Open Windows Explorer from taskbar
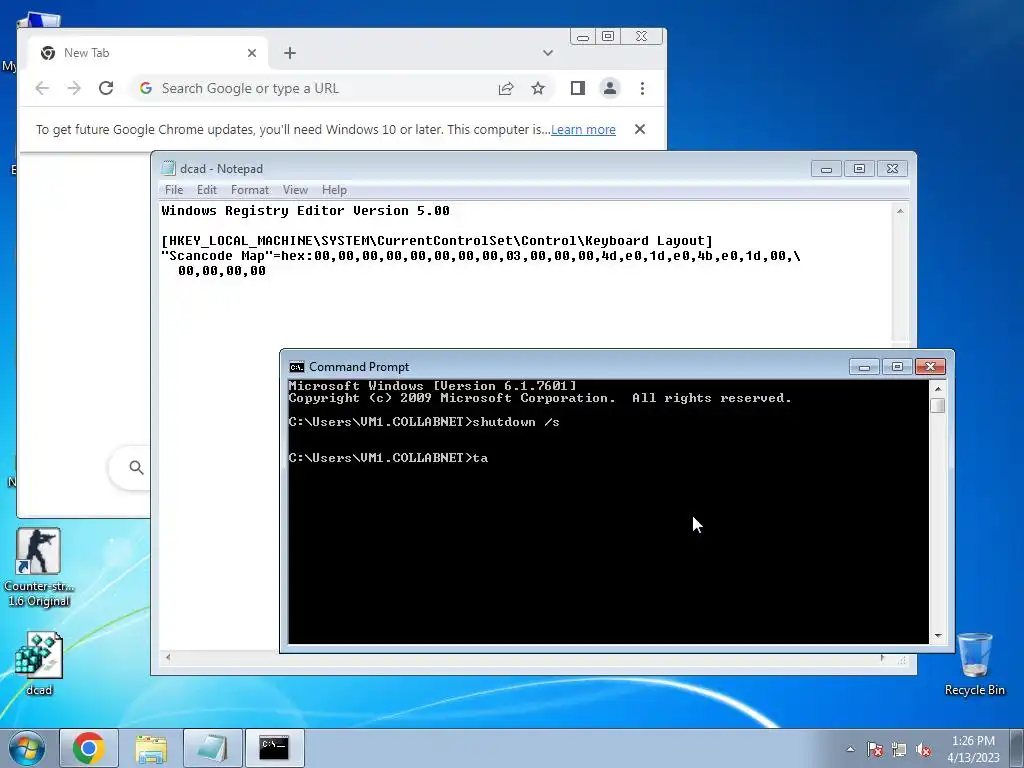This screenshot has width=1024, height=768. click(x=151, y=748)
